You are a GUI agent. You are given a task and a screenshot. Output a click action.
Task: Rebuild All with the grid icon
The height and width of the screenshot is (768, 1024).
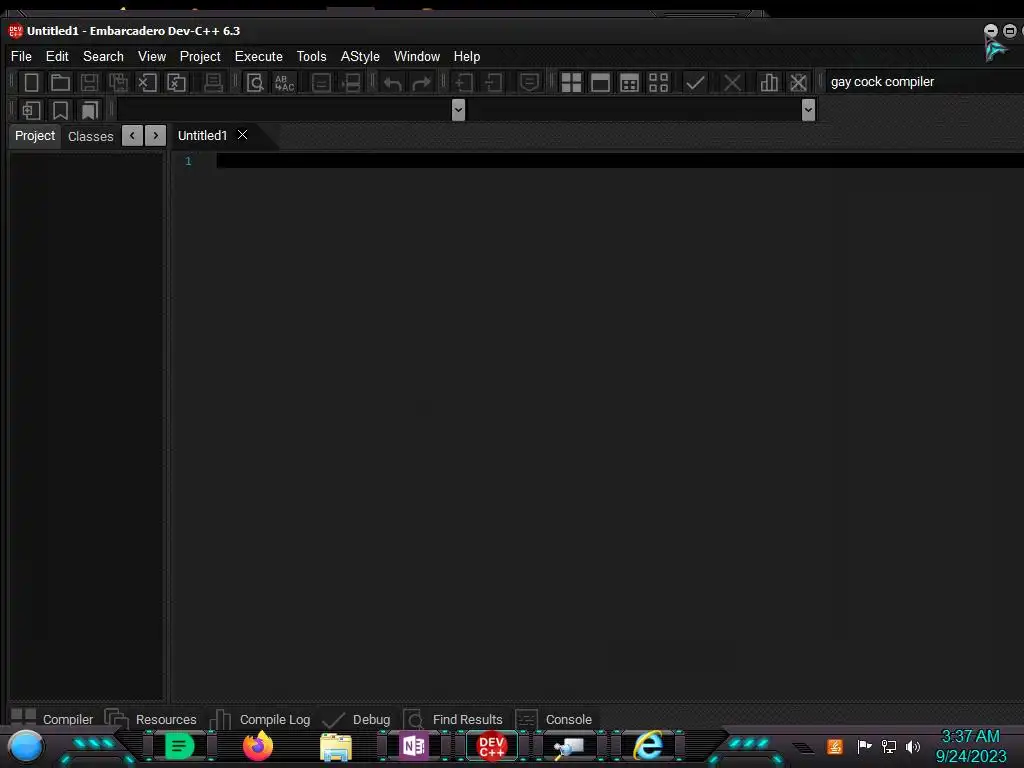(x=658, y=82)
